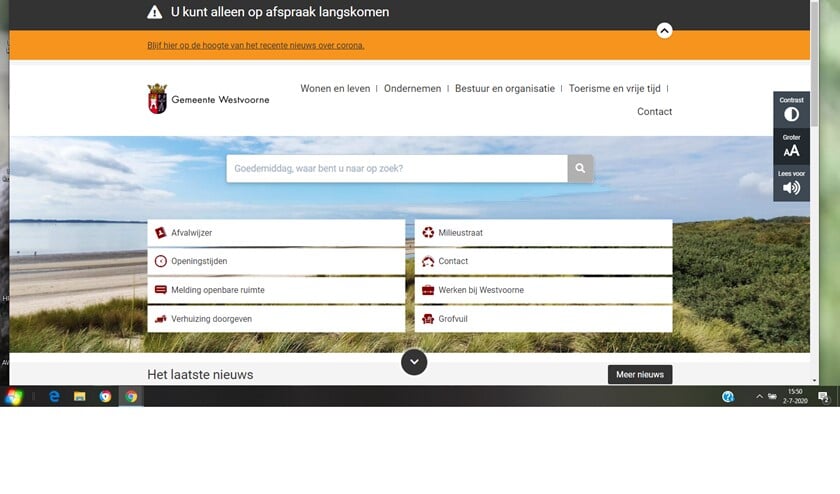Collapse the notification banner with up chevron

coord(664,31)
